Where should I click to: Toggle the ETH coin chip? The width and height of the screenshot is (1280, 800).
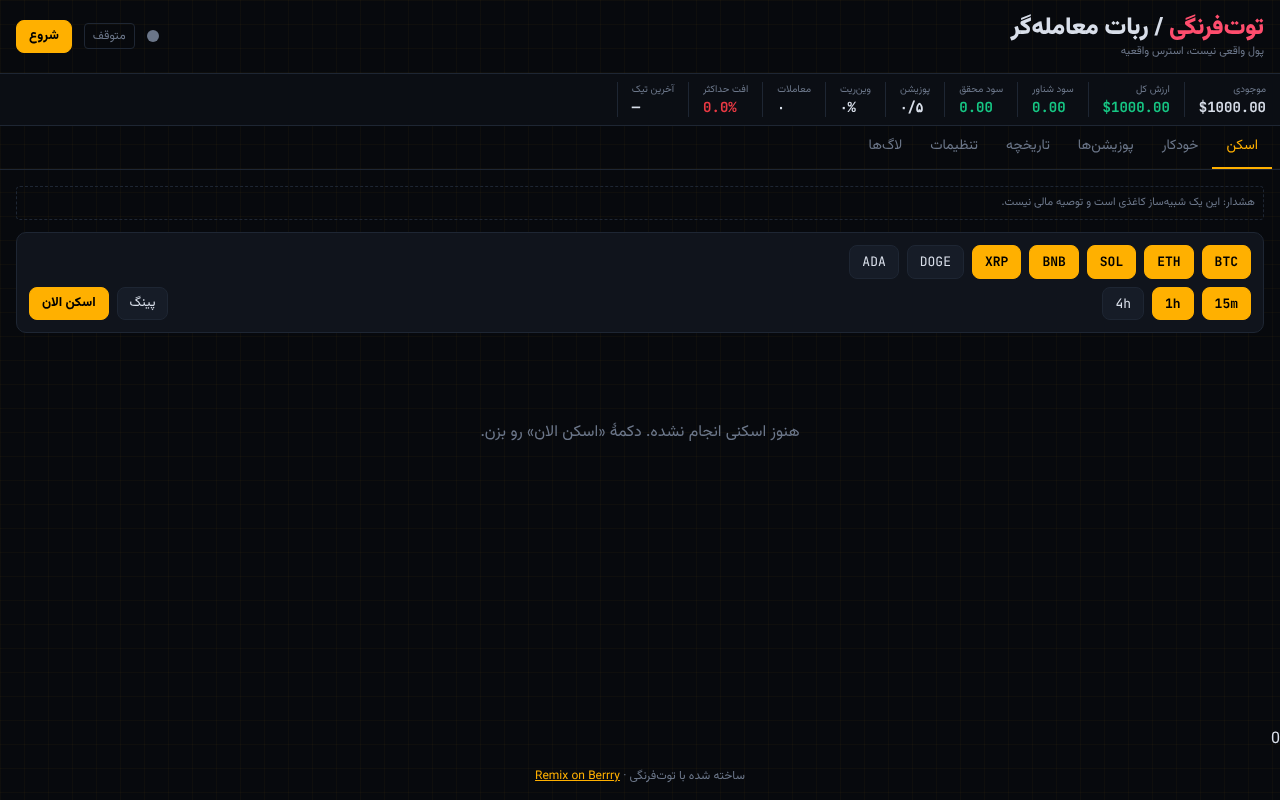point(1169,262)
